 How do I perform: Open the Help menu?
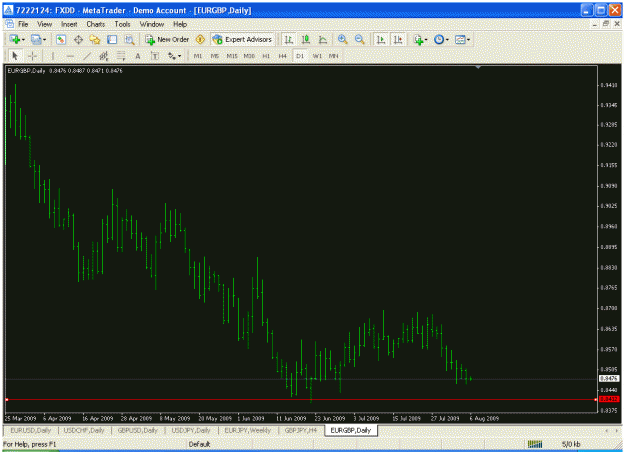180,24
